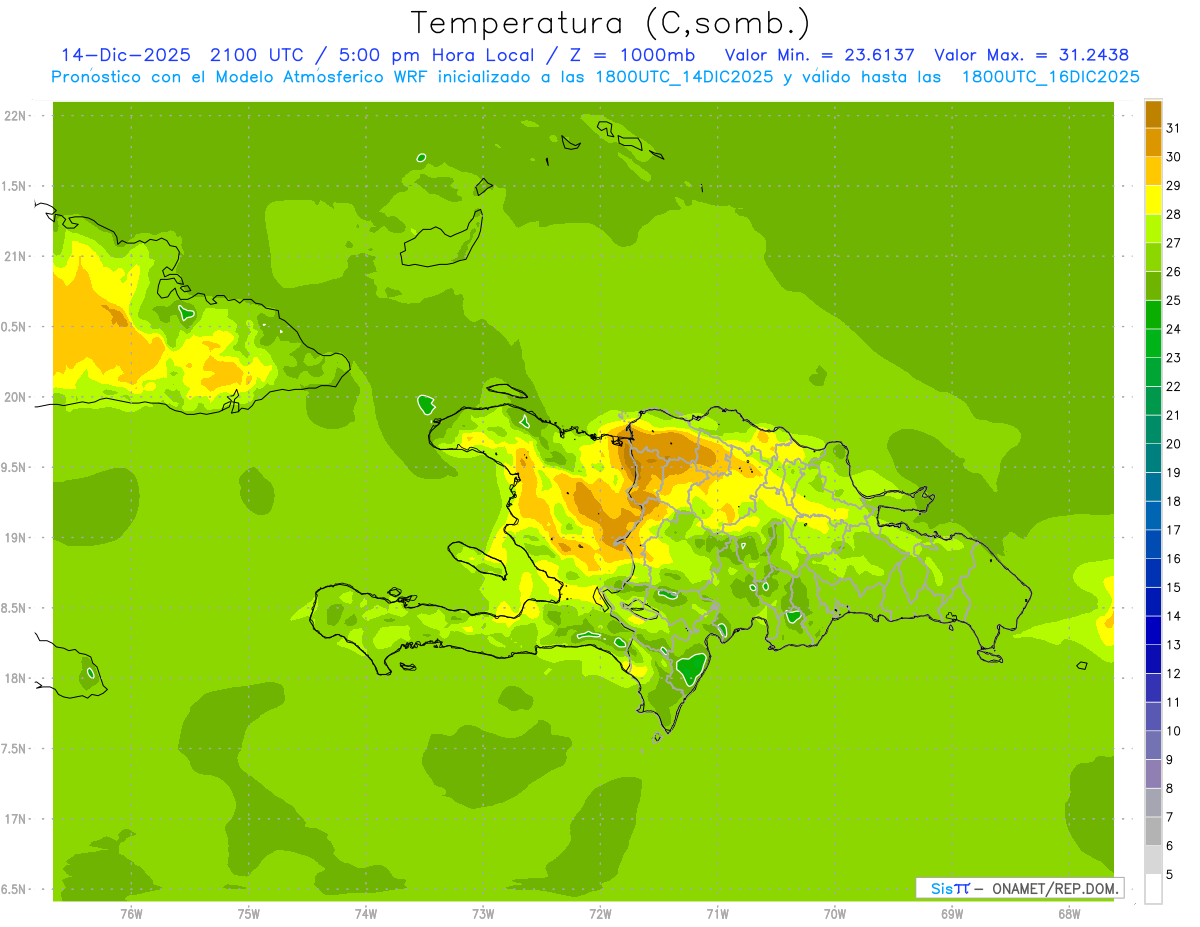
Task: Click the 'ONAMET/REP.DOM.' credit label
Action: click(x=1053, y=888)
